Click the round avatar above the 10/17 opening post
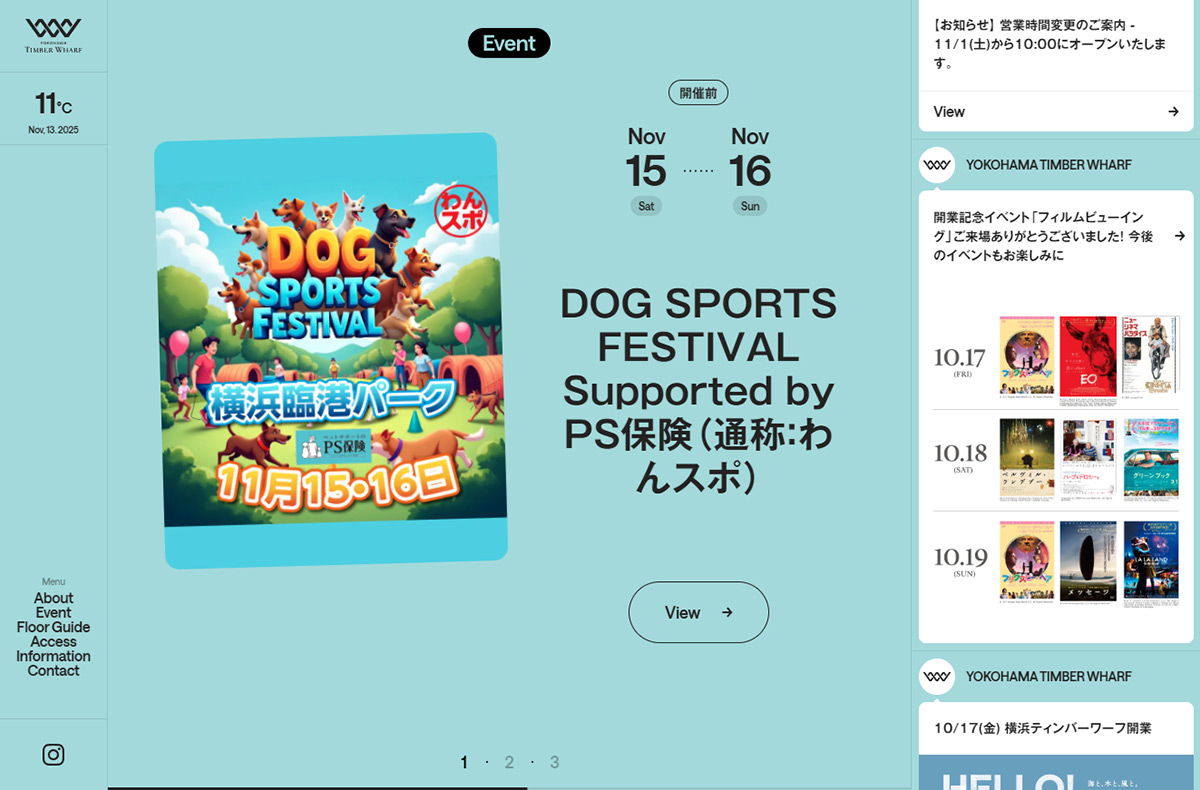1200x790 pixels. click(x=937, y=677)
